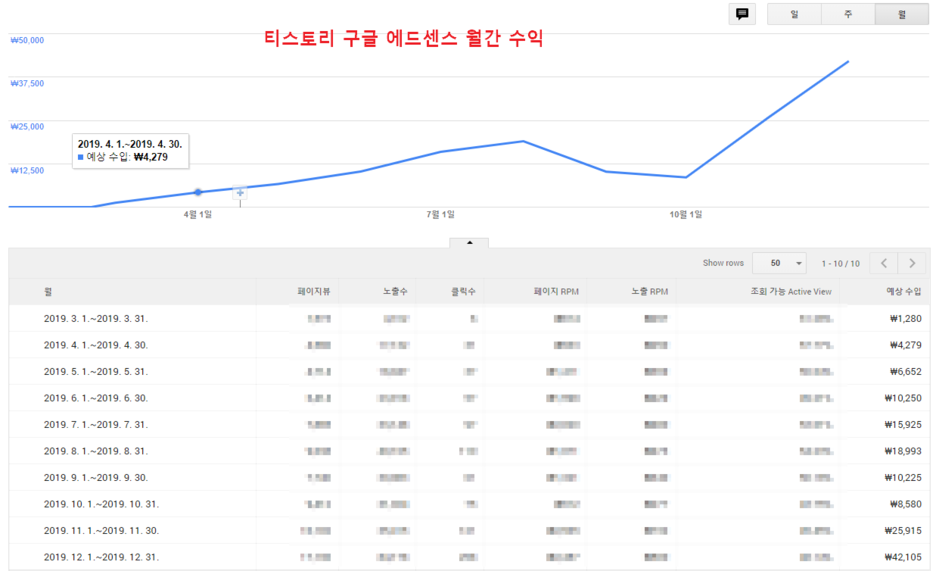Viewport: 936px width, 571px height.
Task: Sort by the 페이지 RPM column header
Action: (556, 291)
